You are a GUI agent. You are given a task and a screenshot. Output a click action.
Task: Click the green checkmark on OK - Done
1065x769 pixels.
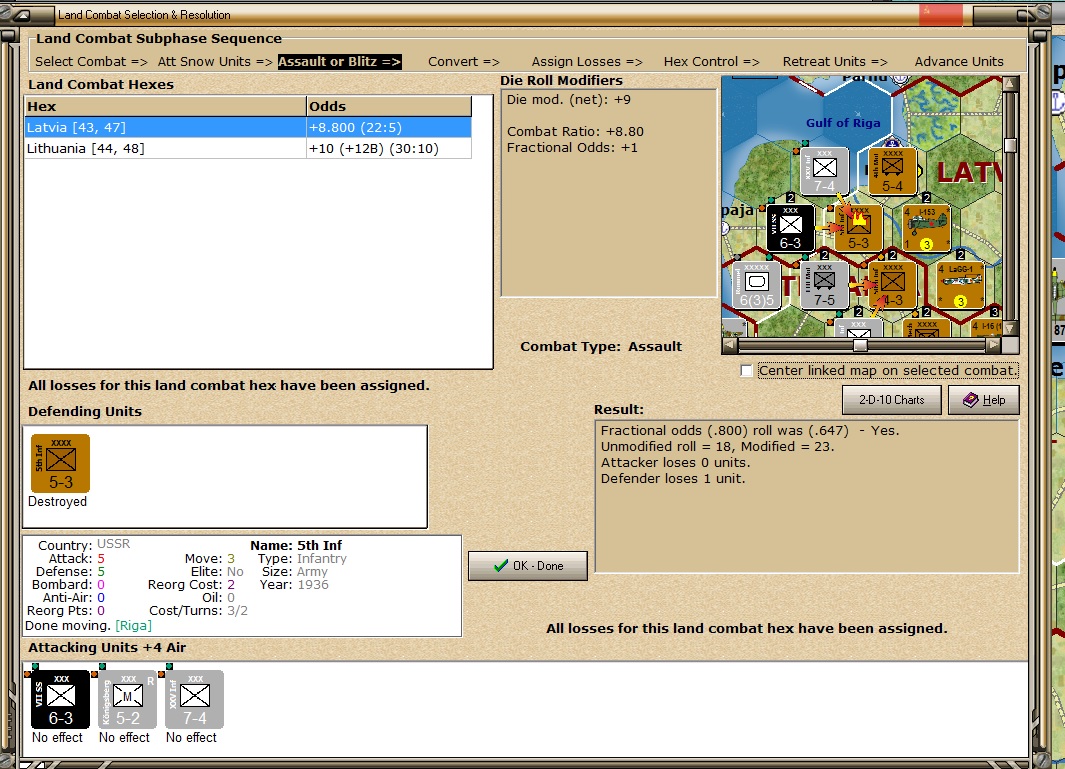pyautogui.click(x=501, y=565)
